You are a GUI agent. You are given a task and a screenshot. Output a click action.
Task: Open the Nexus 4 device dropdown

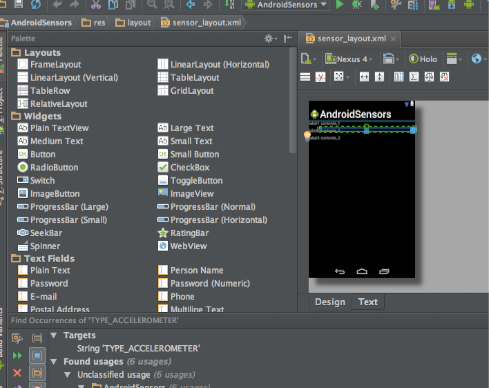click(349, 59)
